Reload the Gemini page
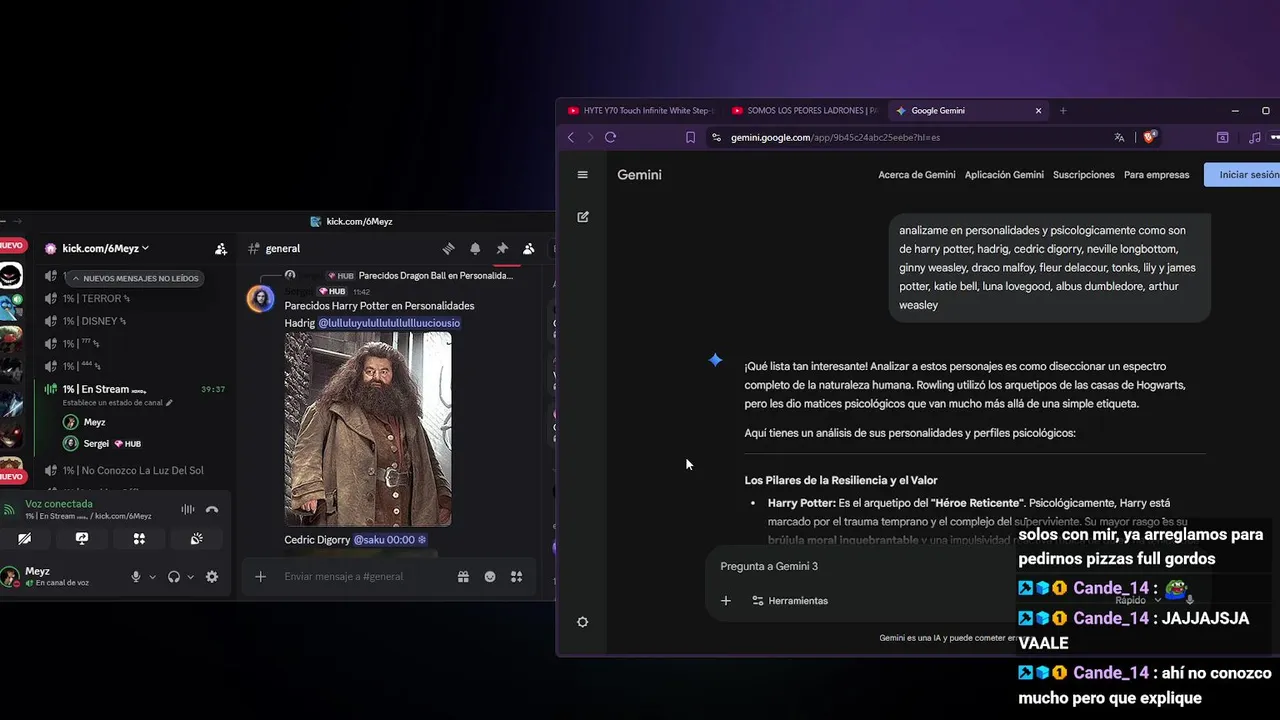 coord(611,138)
